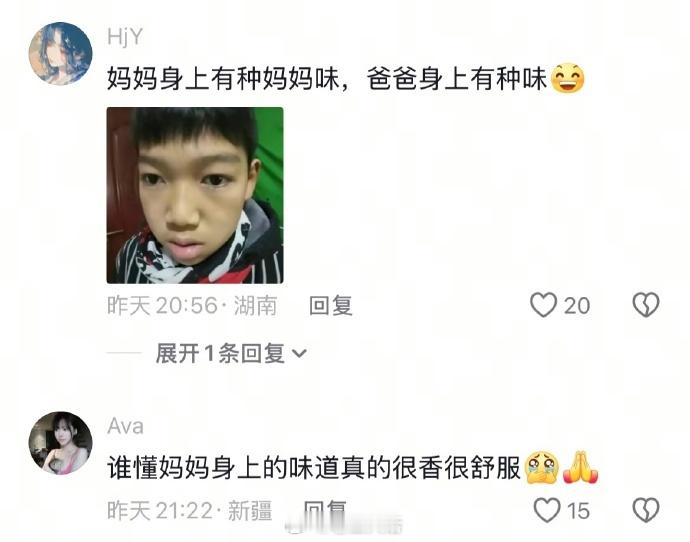This screenshot has height=542, width=690.
Task: Reply to Ava's comment via 回复
Action: [326, 510]
